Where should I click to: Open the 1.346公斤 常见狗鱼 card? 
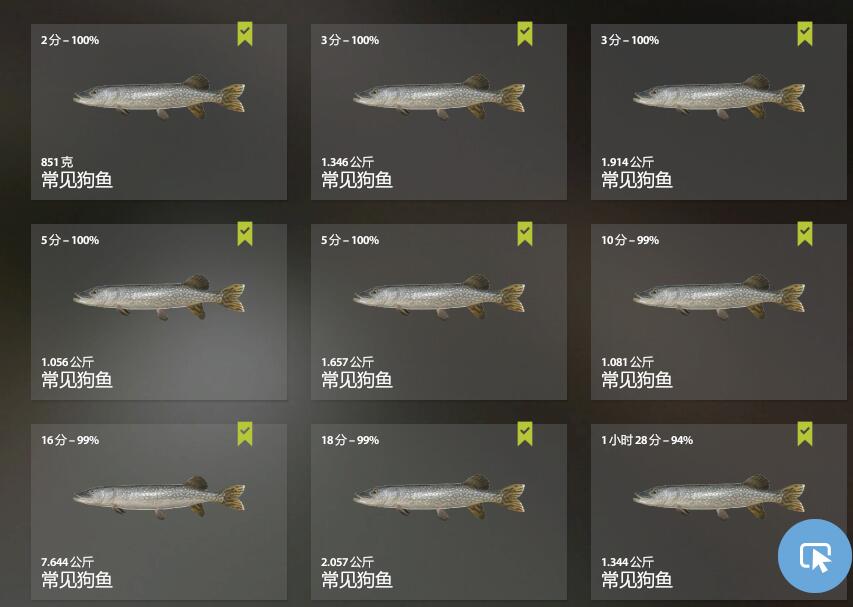pos(438,112)
